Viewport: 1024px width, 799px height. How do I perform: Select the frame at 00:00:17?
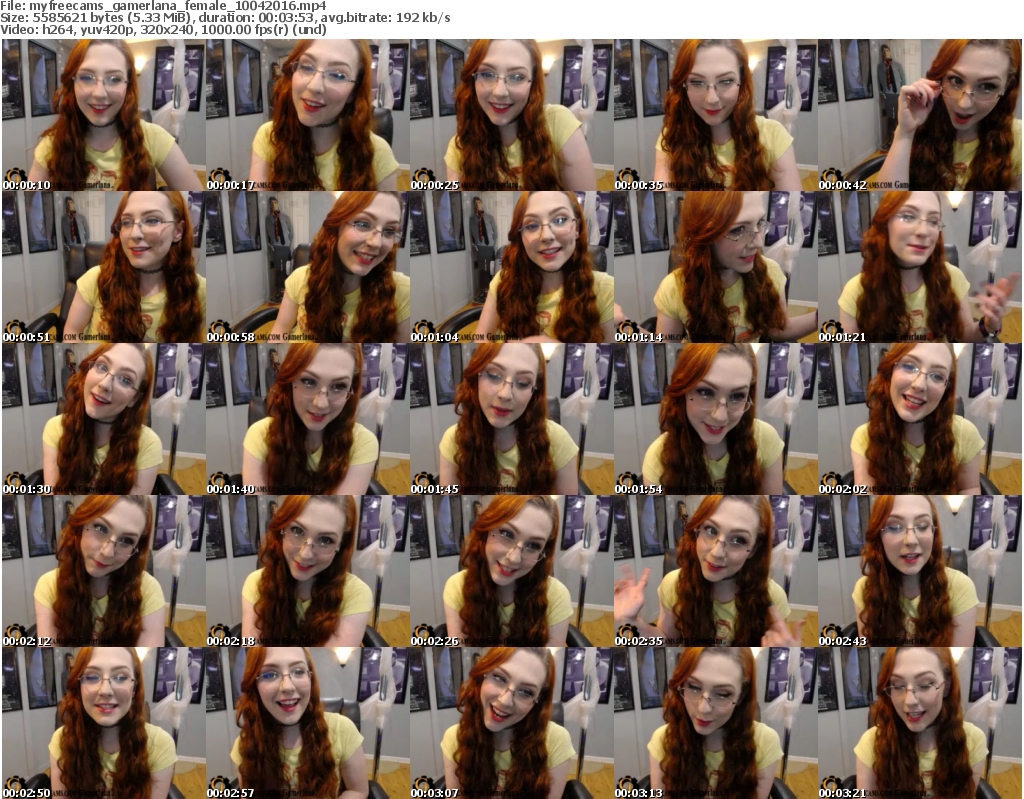click(x=306, y=115)
